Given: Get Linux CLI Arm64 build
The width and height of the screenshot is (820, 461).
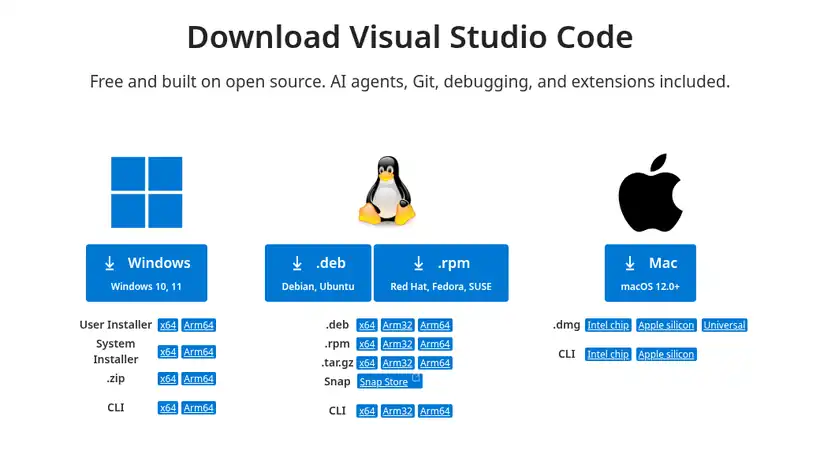Looking at the screenshot, I should pos(435,411).
